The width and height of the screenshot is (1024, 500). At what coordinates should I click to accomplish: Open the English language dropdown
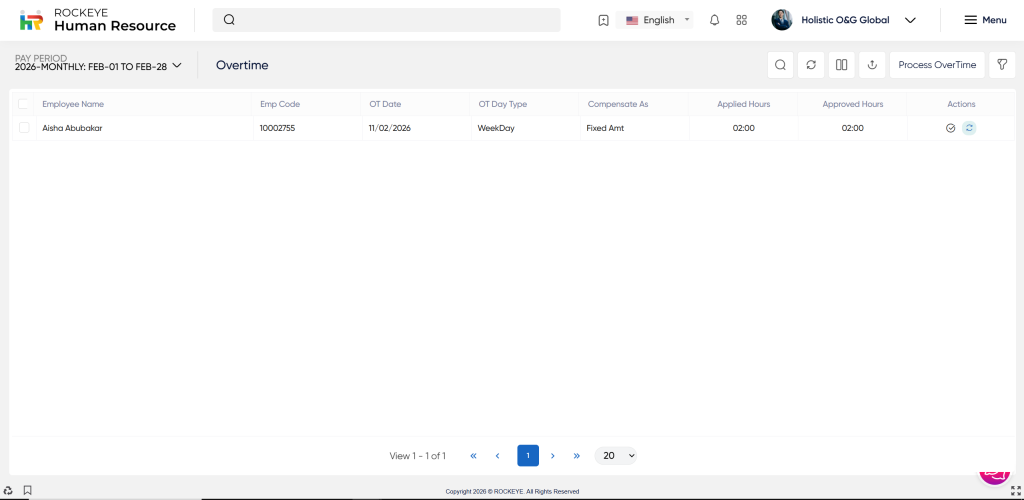coord(657,20)
